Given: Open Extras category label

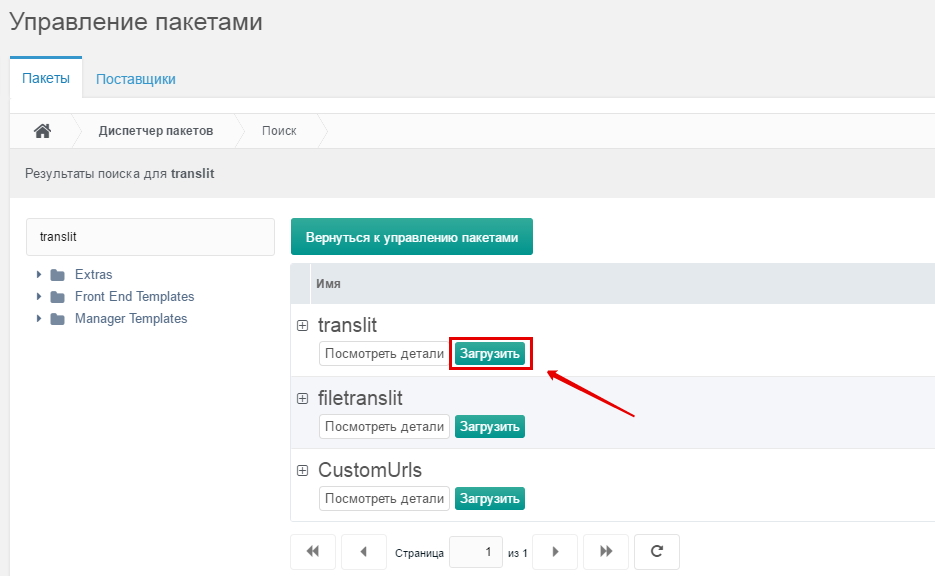Looking at the screenshot, I should (94, 274).
